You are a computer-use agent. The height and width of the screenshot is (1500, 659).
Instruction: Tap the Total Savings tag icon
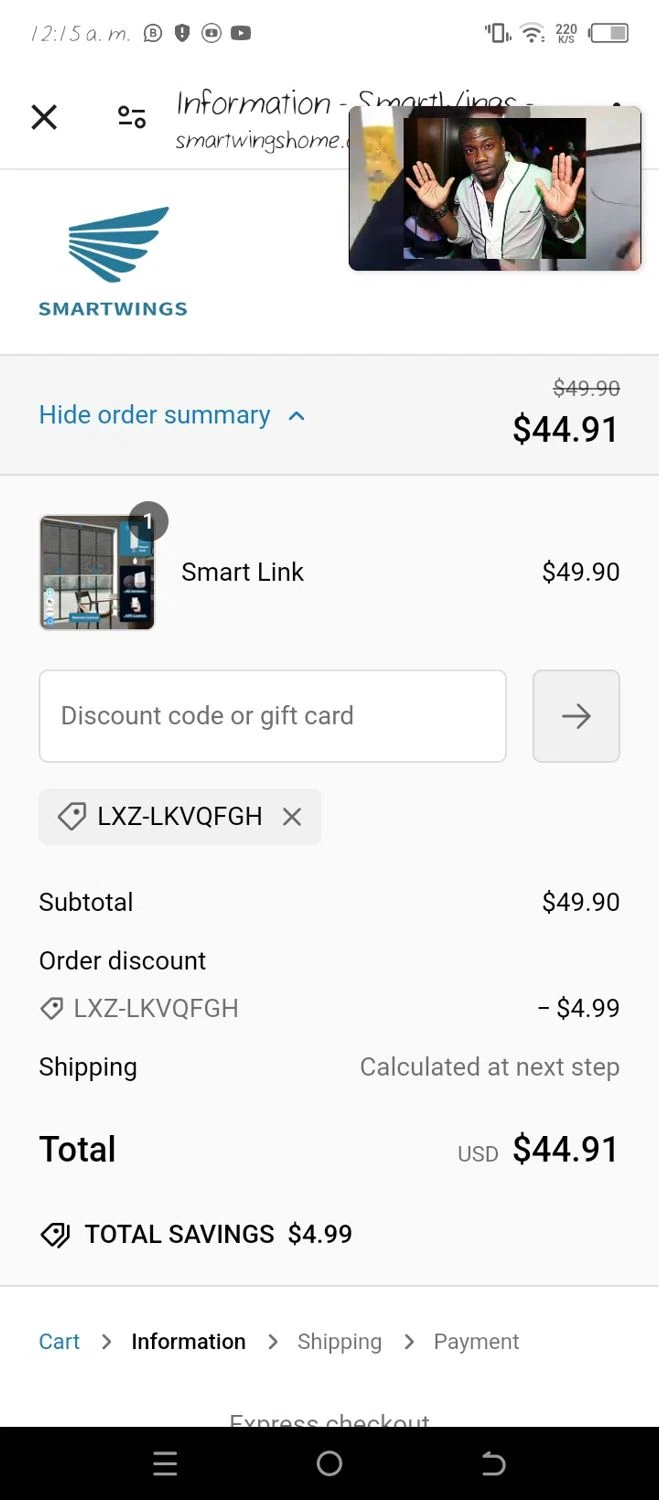[x=55, y=1235]
